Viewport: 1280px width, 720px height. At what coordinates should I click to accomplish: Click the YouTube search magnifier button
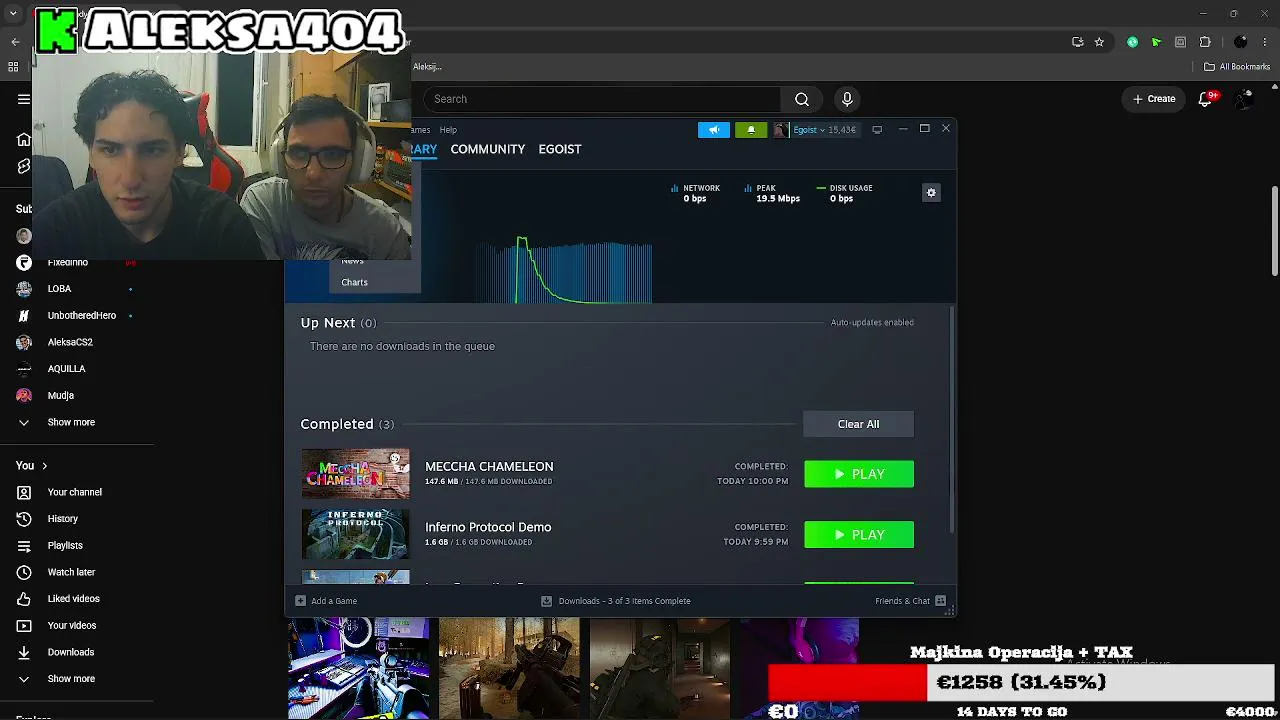pyautogui.click(x=802, y=99)
